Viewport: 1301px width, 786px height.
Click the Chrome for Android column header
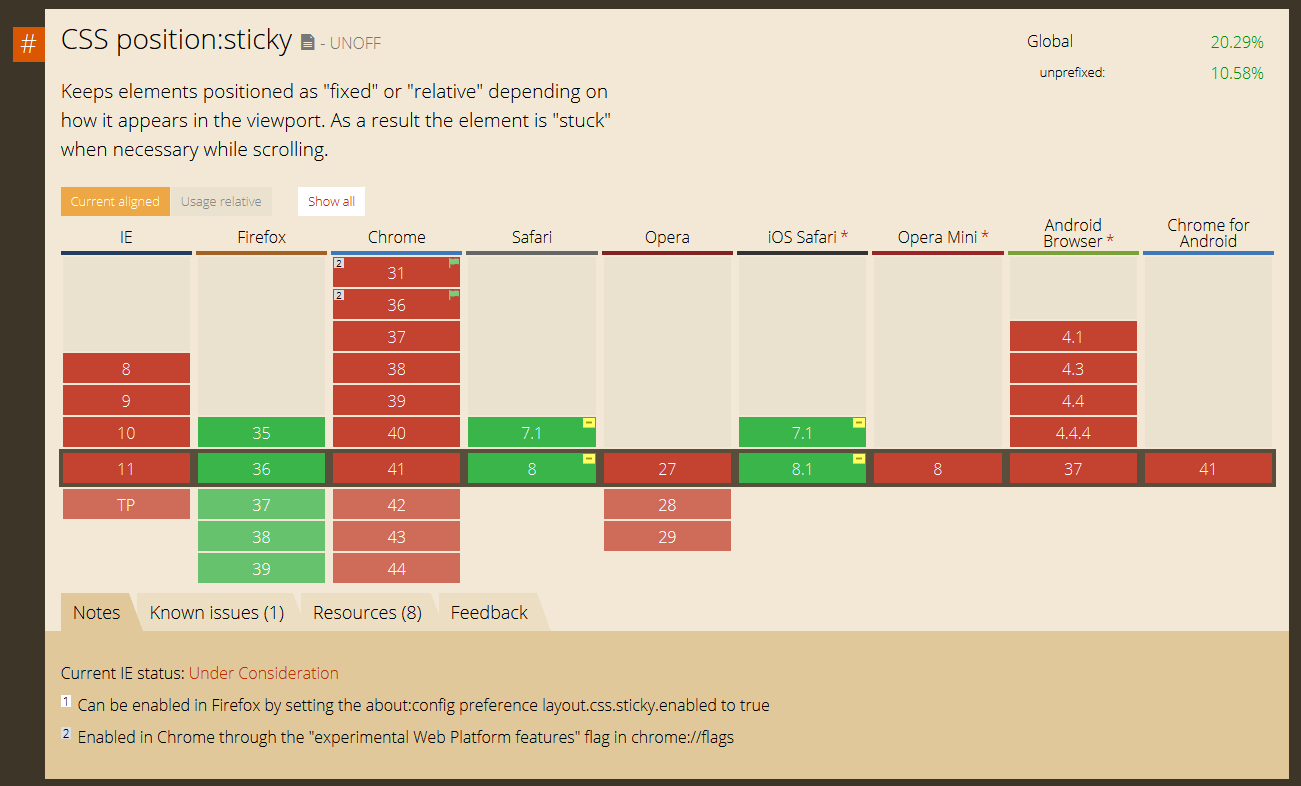[x=1208, y=233]
